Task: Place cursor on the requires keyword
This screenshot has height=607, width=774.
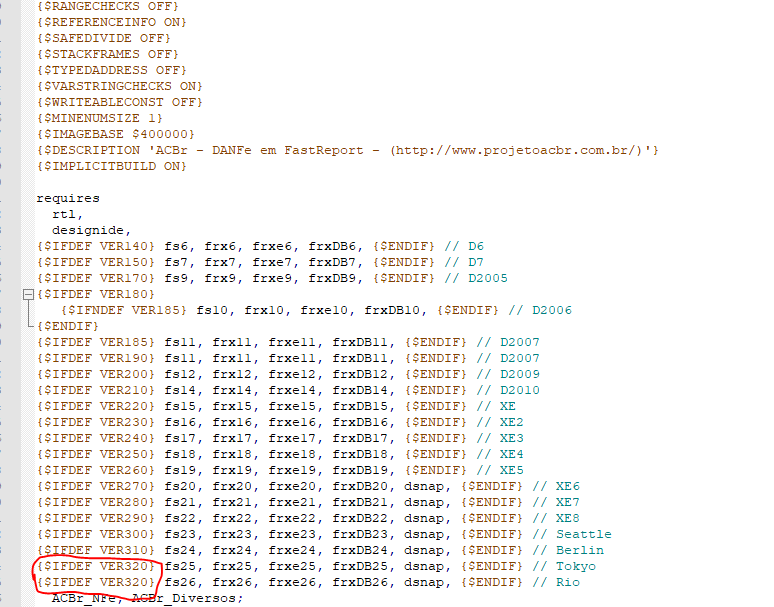Action: (x=68, y=198)
